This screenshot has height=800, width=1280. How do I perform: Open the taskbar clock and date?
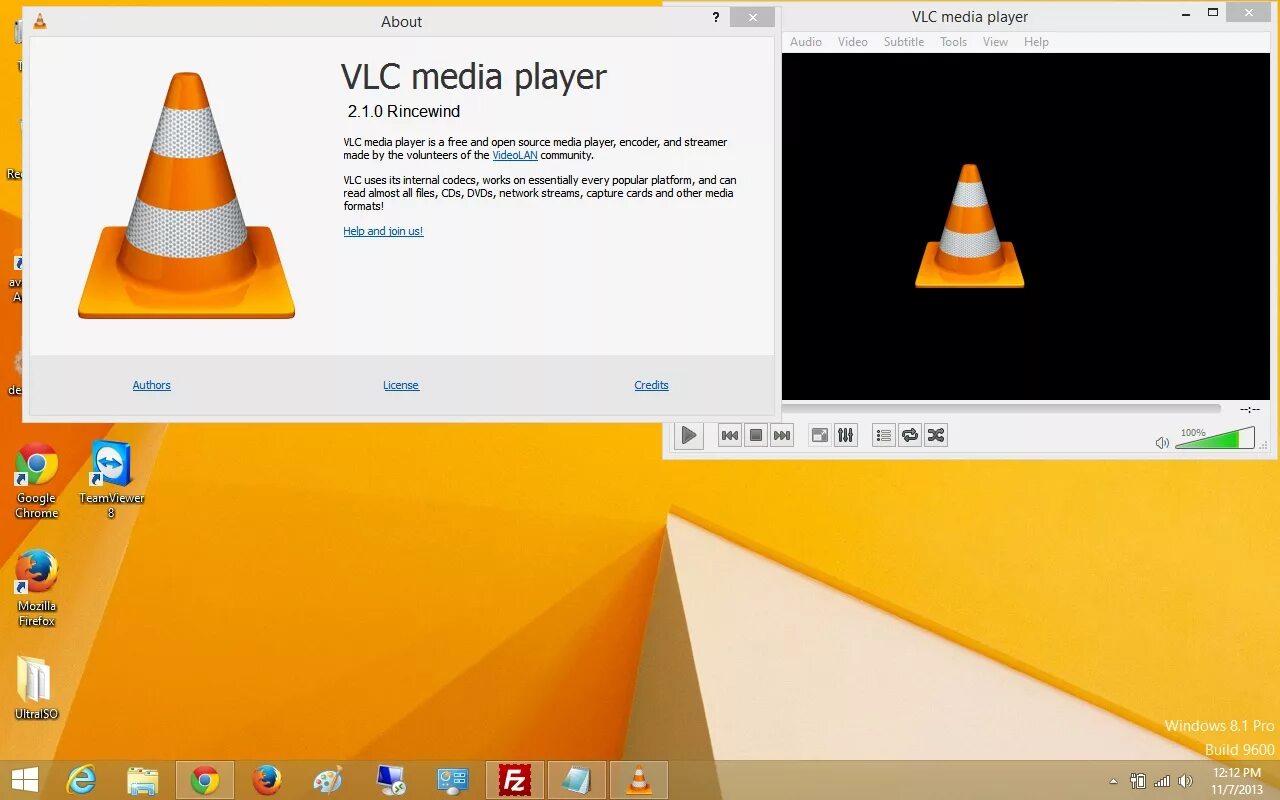(x=1237, y=781)
